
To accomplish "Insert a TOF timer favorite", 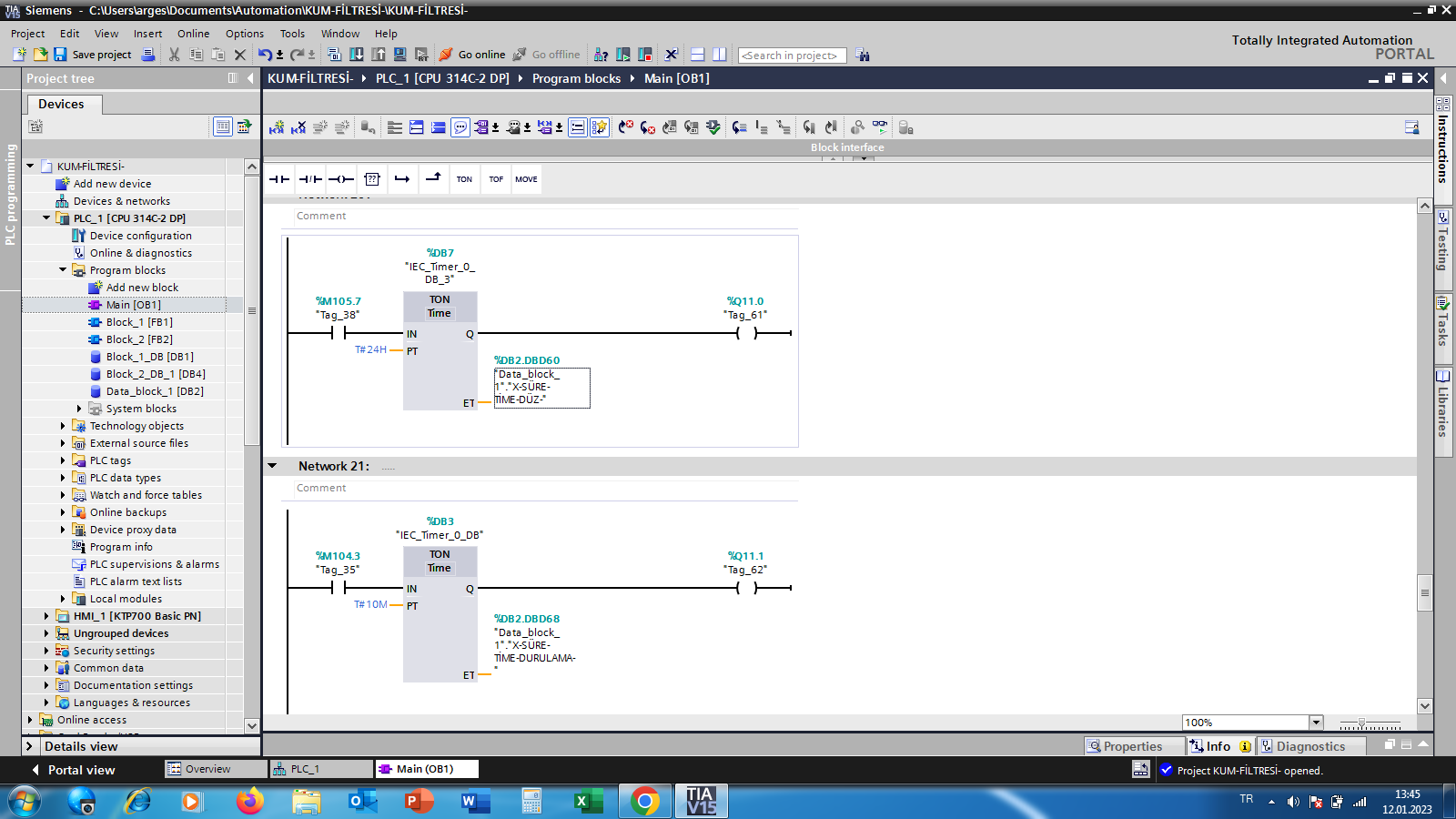I will (x=496, y=179).
